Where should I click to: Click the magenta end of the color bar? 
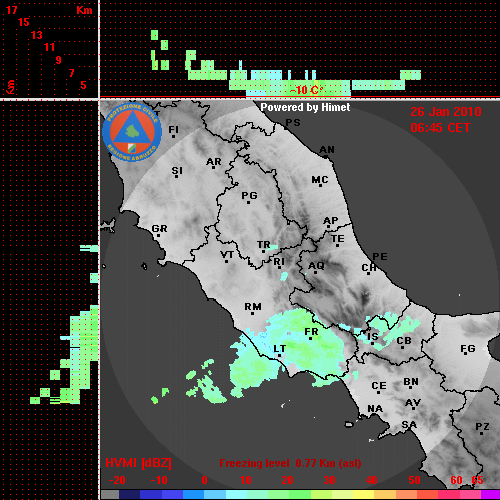[491, 495]
